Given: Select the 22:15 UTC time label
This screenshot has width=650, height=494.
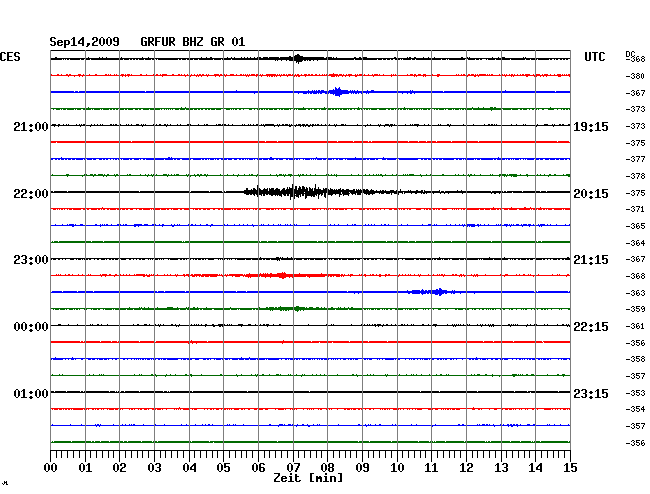Looking at the screenshot, I should (x=591, y=327).
